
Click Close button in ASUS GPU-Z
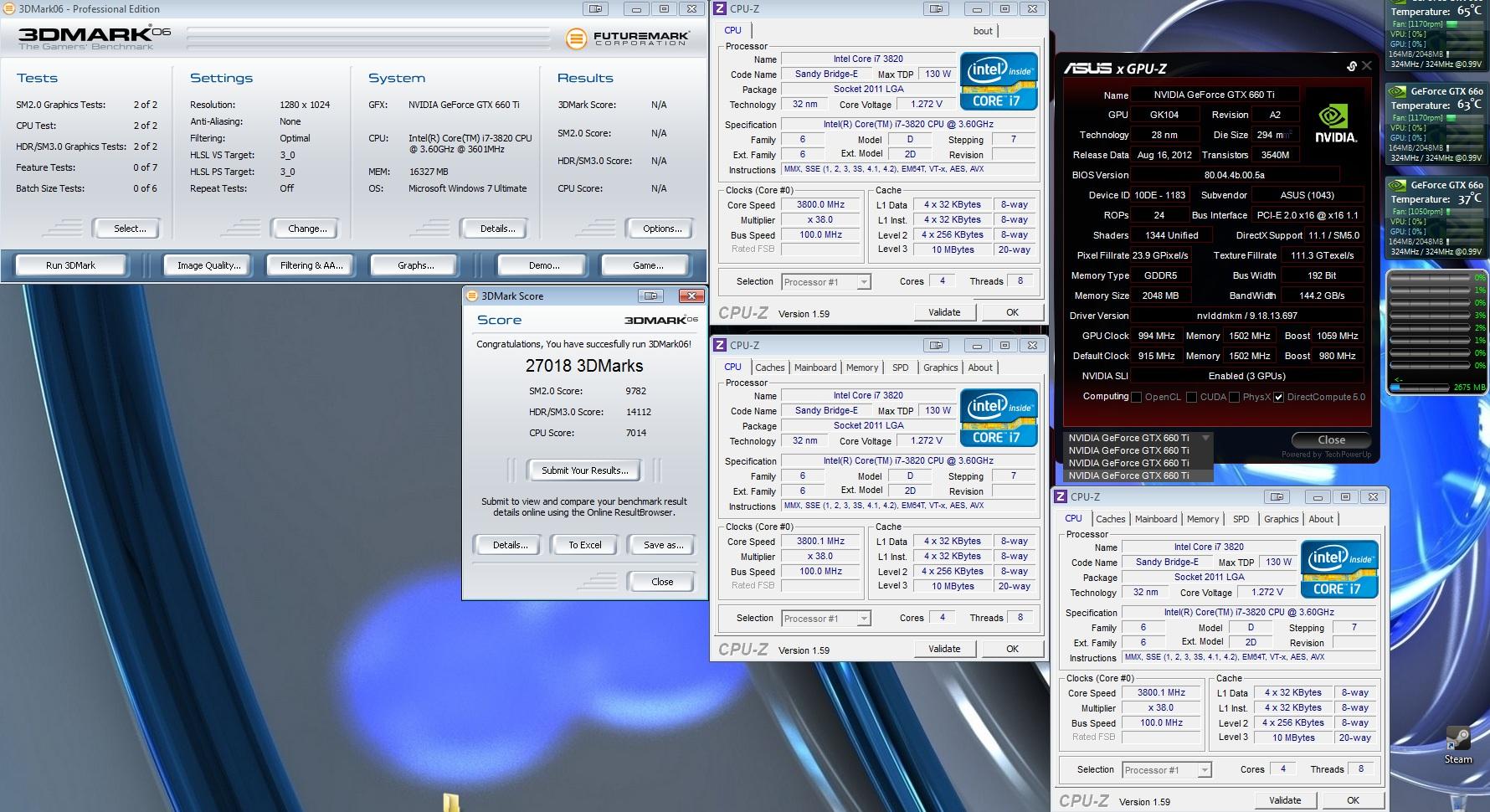tap(1331, 439)
